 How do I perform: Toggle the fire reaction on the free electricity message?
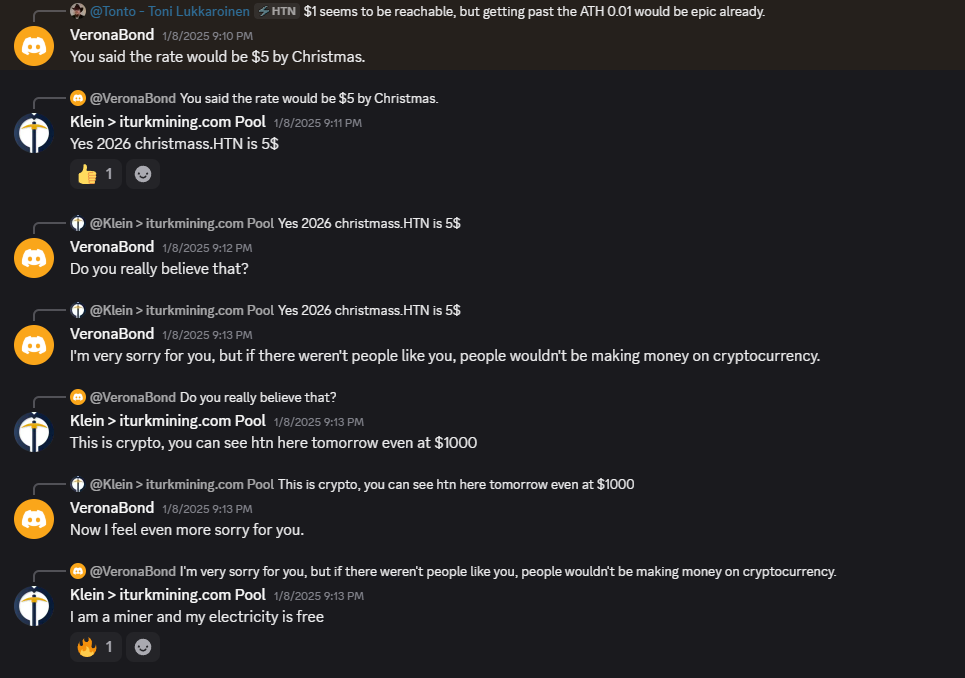tap(95, 647)
